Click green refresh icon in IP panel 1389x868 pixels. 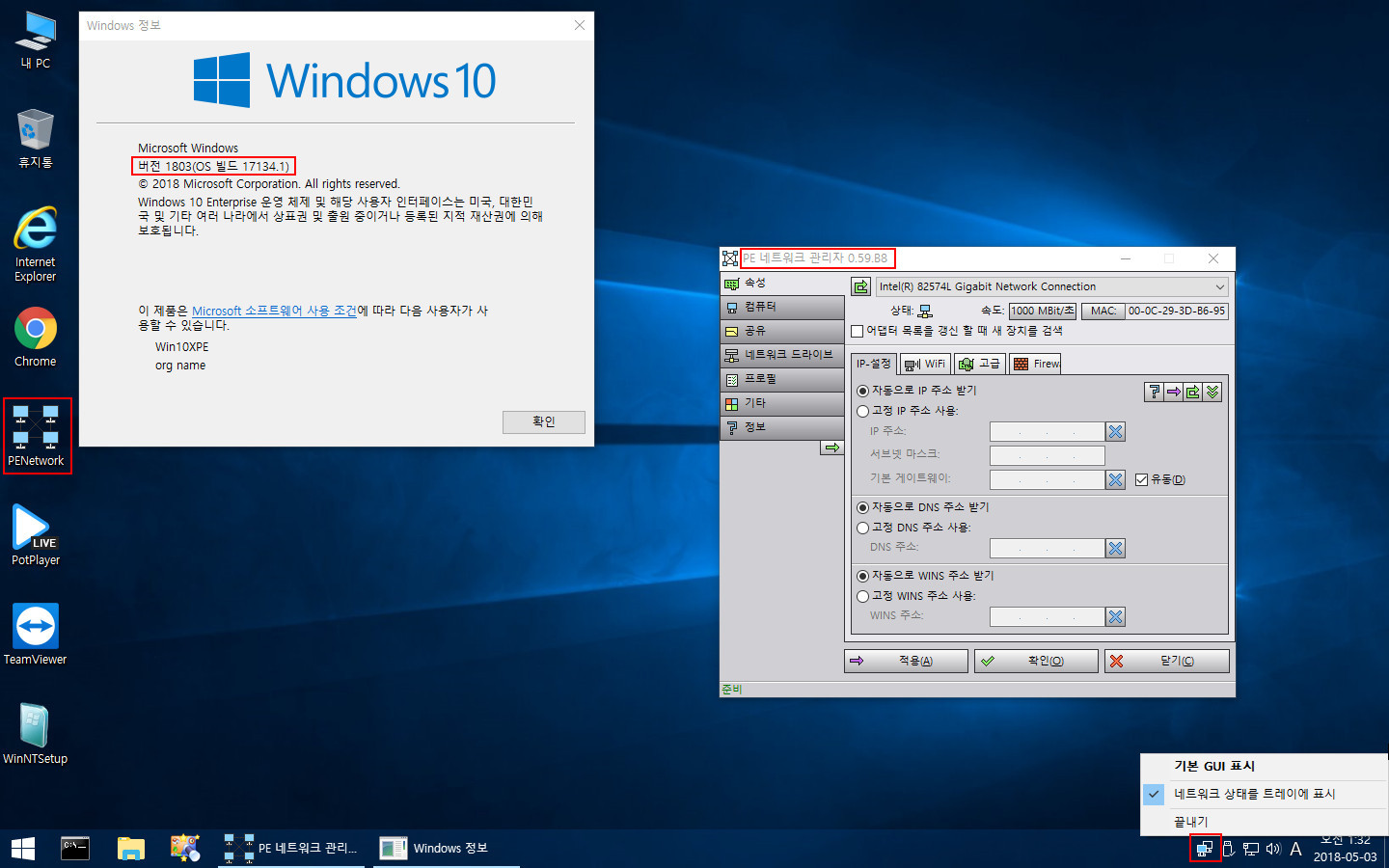(1193, 392)
